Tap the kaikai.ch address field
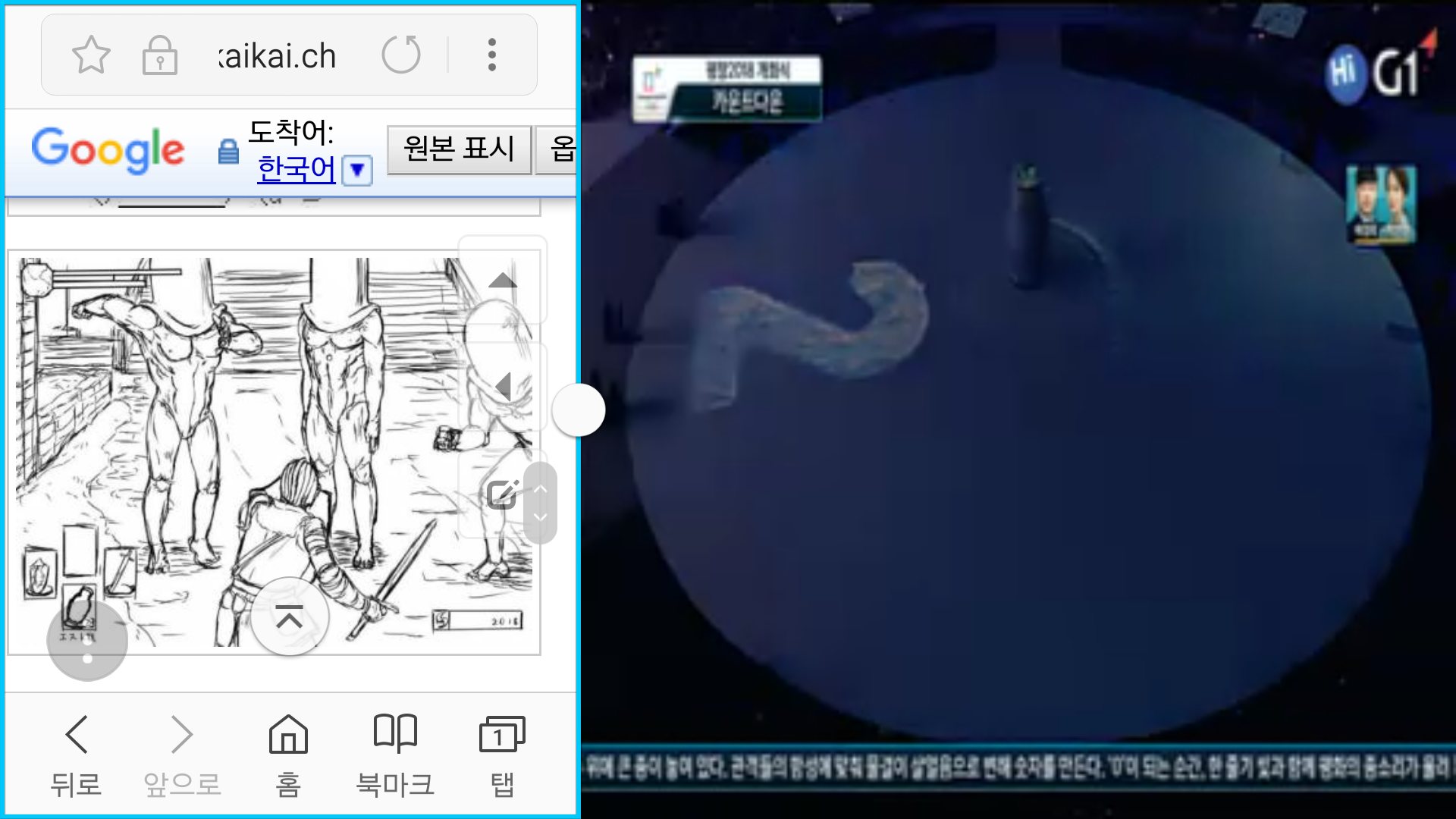This screenshot has width=1456, height=819. pos(278,56)
